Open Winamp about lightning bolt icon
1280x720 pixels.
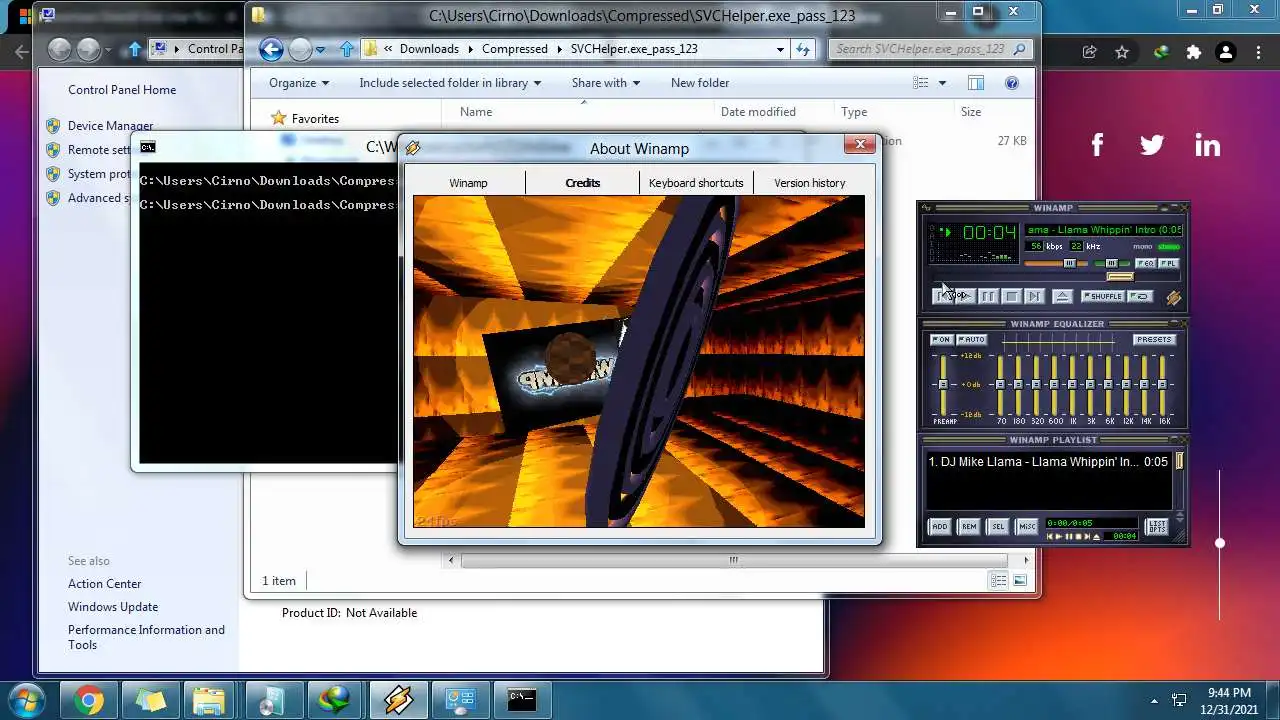point(1174,298)
